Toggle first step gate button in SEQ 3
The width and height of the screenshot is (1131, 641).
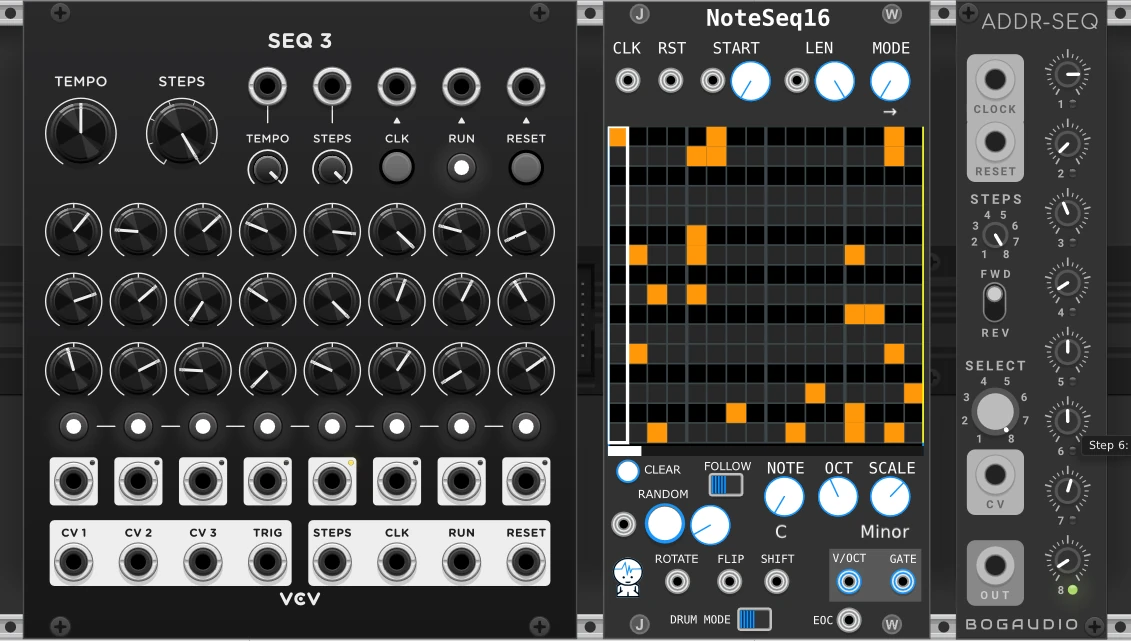coord(74,426)
